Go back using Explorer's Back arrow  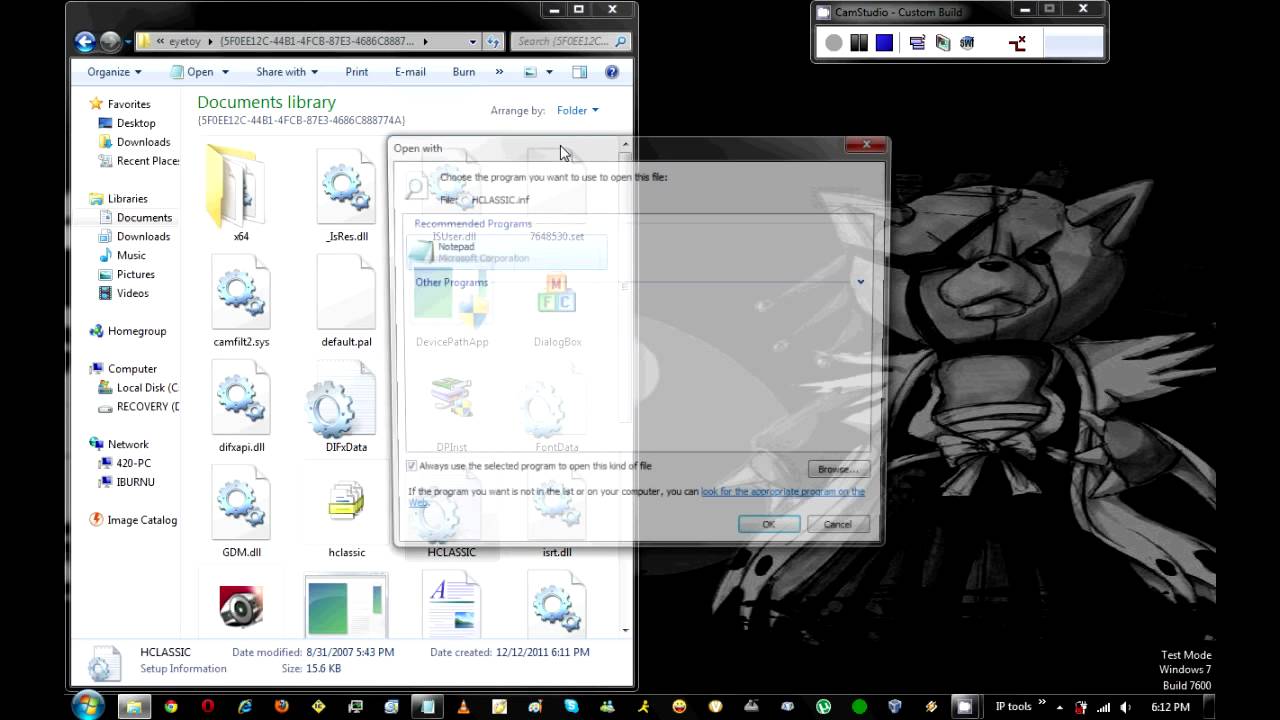pos(85,41)
